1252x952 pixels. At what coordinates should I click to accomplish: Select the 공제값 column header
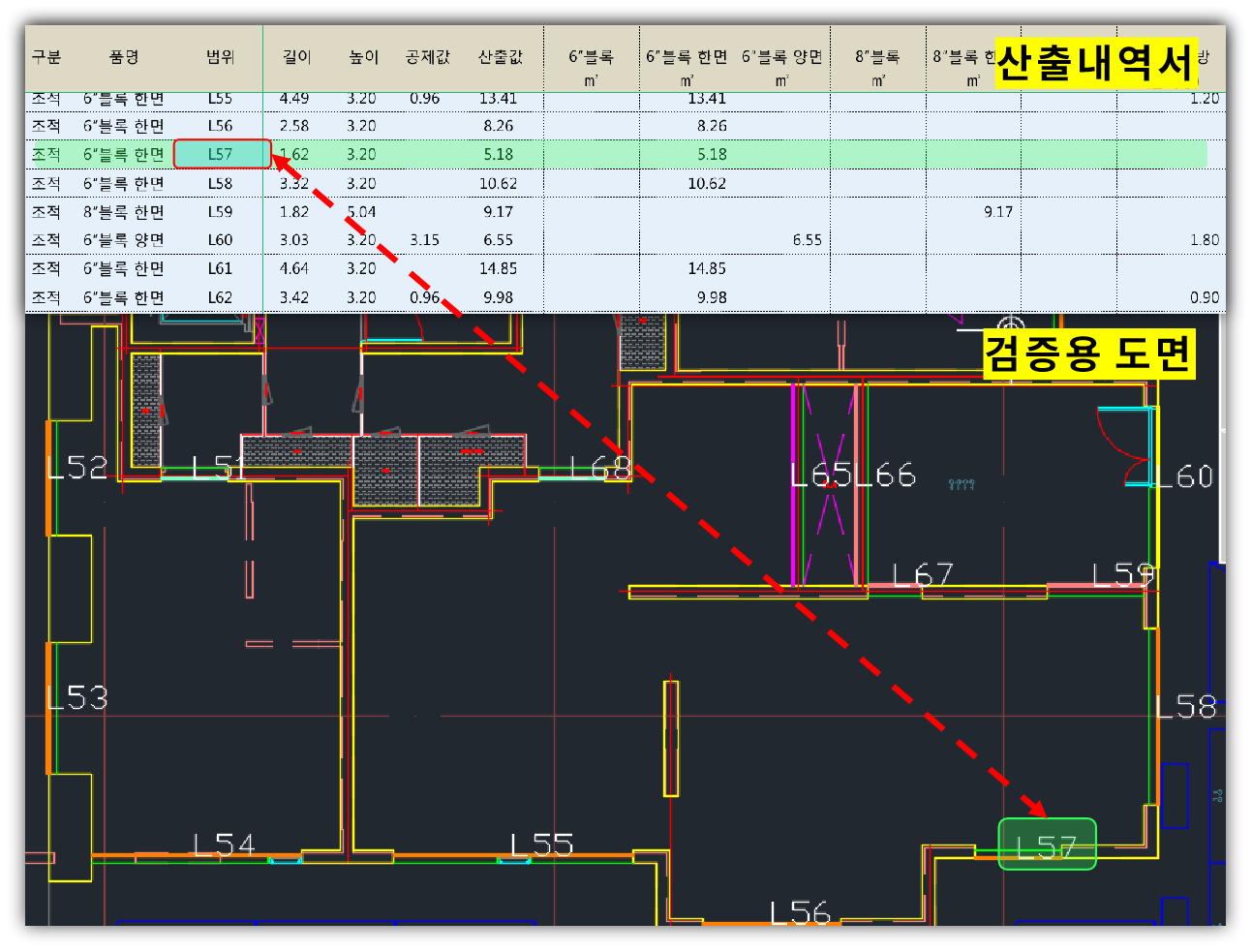427,57
